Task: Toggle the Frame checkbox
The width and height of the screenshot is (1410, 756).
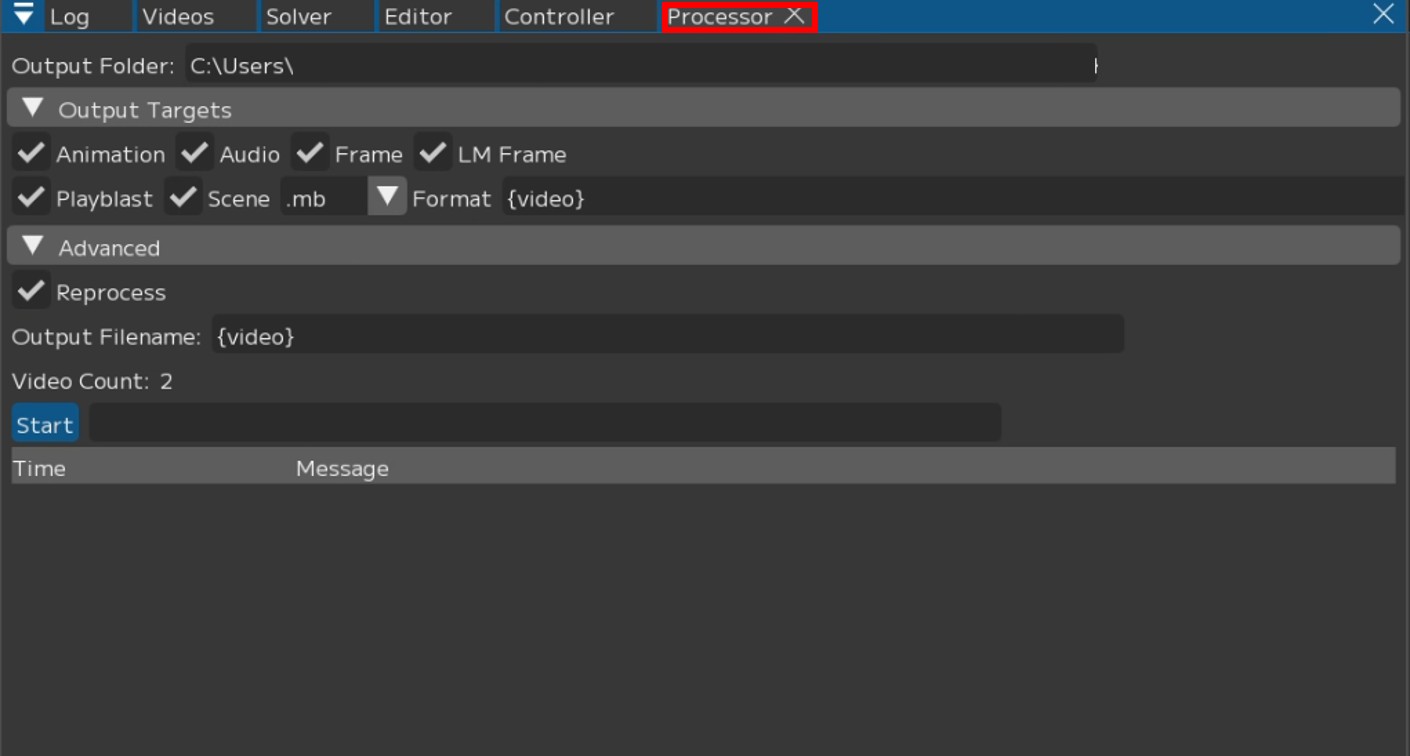Action: [311, 153]
